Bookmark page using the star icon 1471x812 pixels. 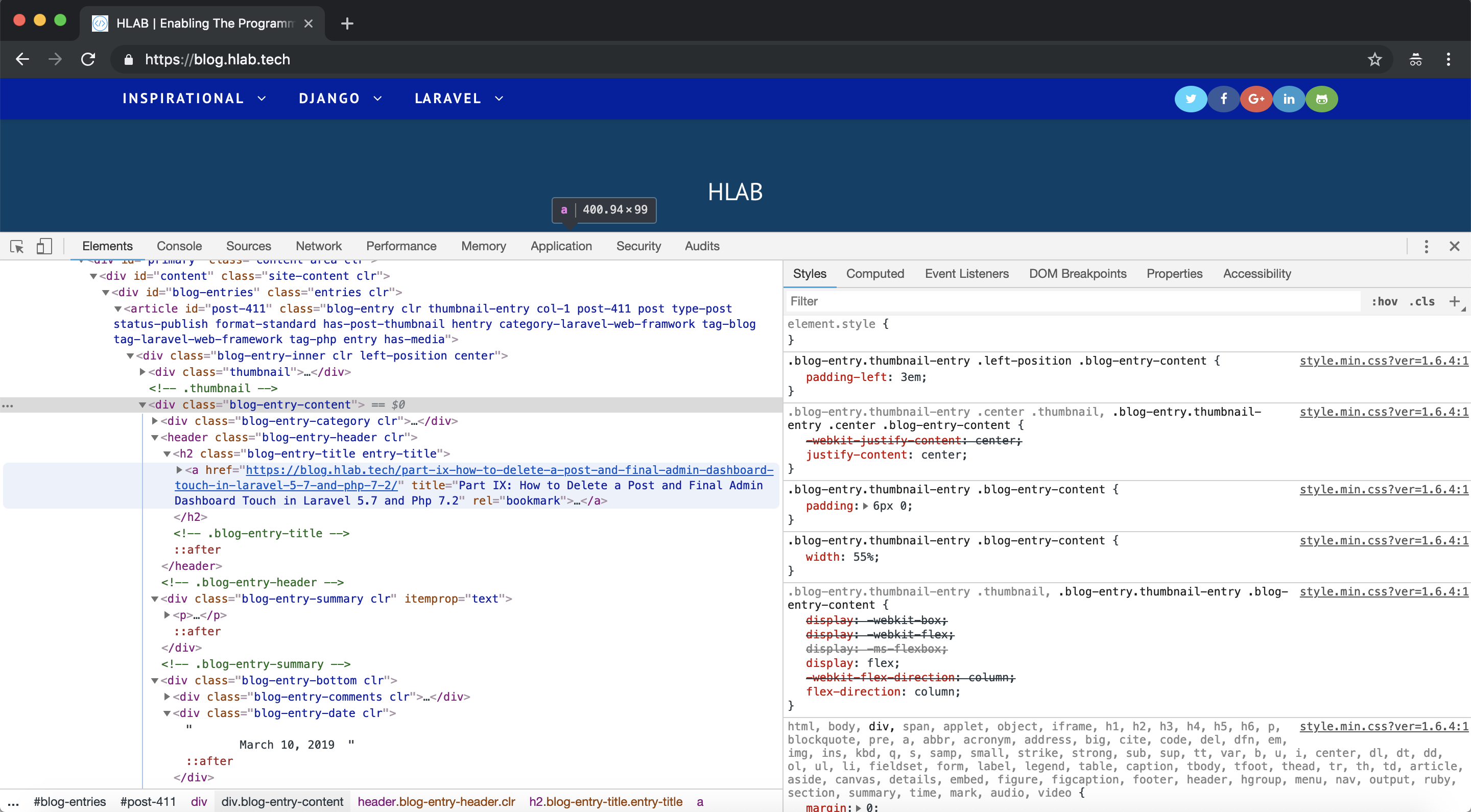pos(1374,59)
